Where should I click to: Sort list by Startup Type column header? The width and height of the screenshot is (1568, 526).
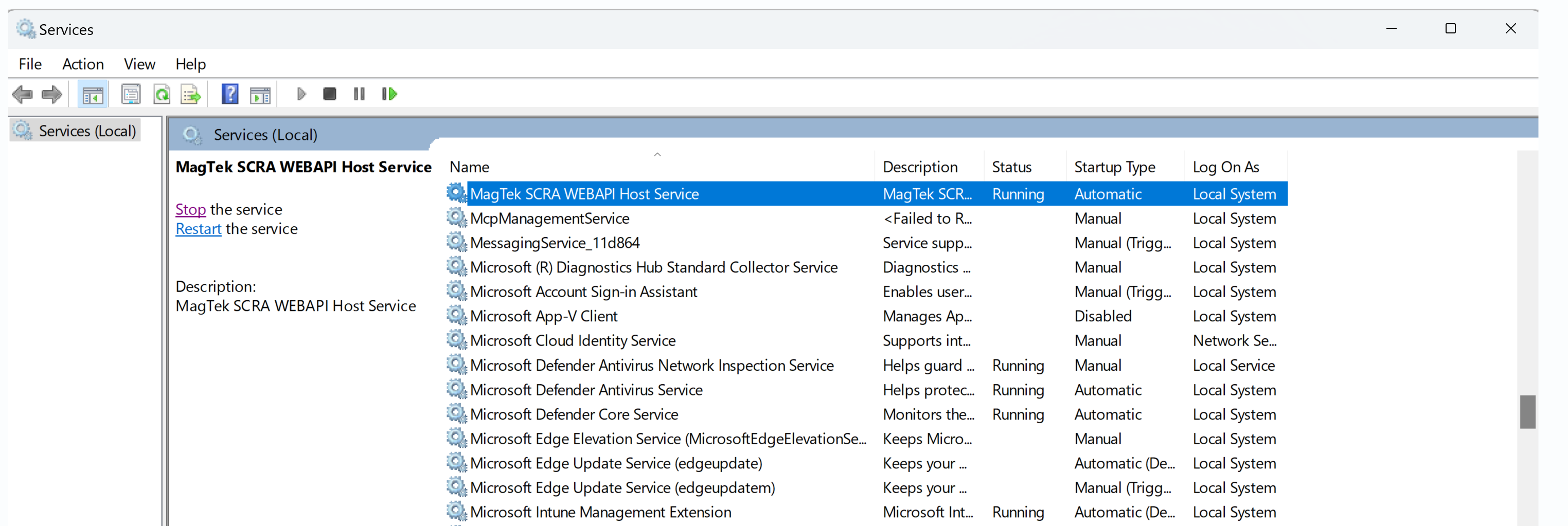[x=1114, y=167]
